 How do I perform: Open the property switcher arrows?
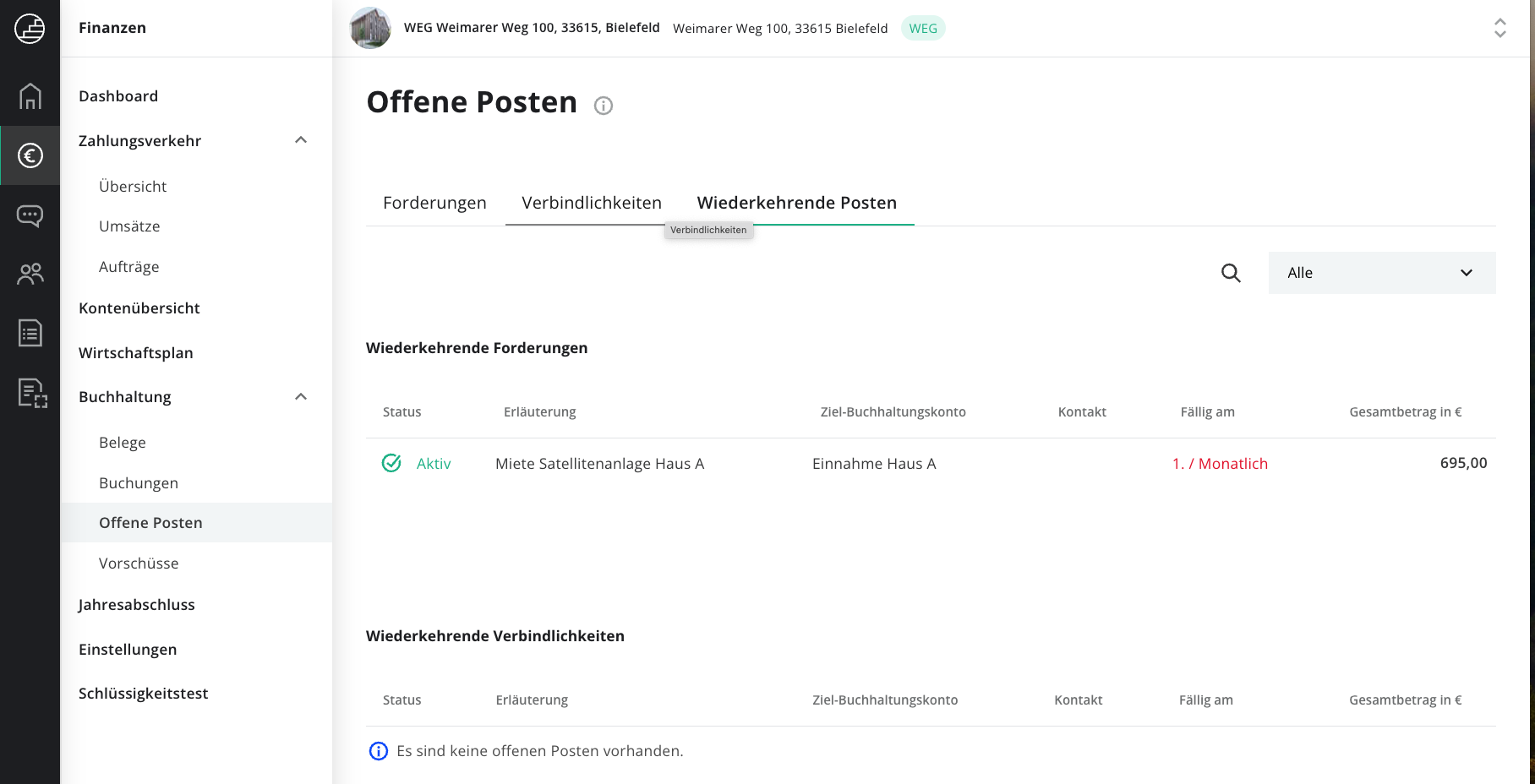pos(1499,28)
